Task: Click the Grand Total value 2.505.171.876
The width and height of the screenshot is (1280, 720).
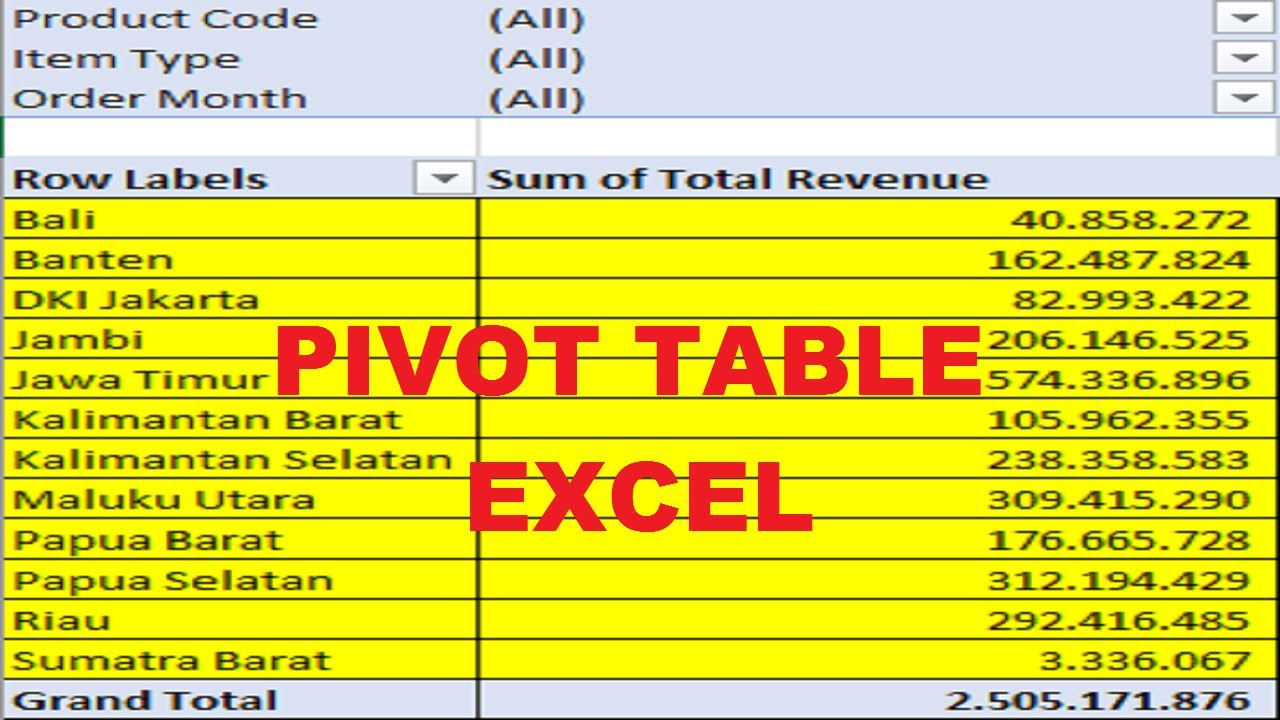Action: [1097, 701]
